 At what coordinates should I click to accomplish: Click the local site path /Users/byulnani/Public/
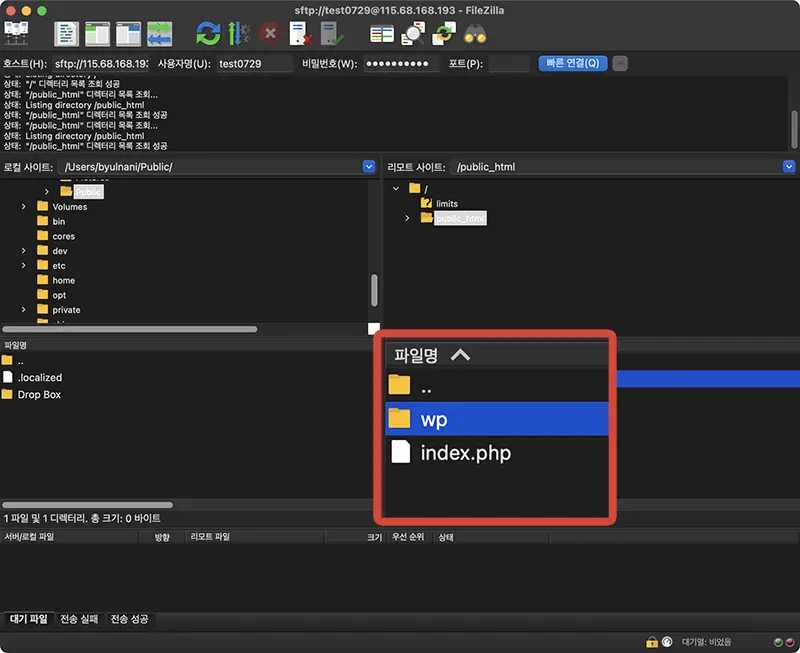[118, 167]
